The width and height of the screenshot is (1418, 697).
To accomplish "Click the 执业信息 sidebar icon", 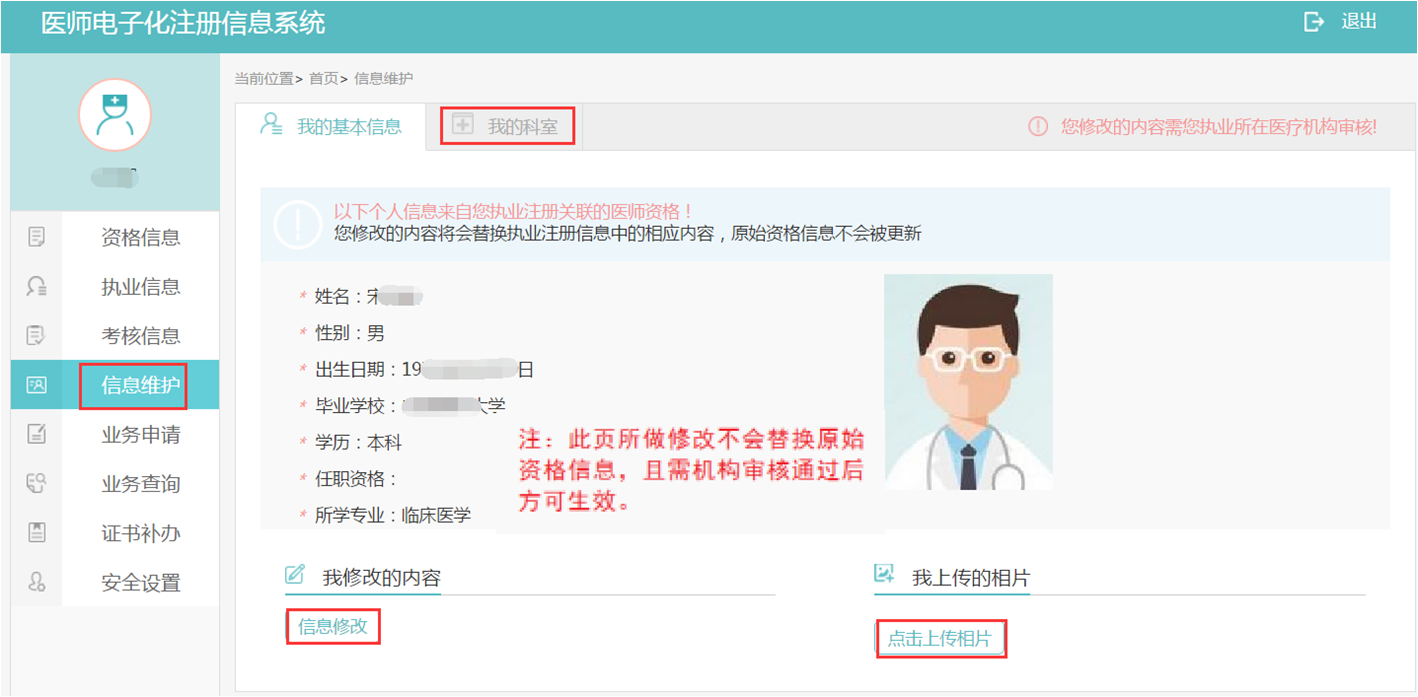I will coord(37,287).
